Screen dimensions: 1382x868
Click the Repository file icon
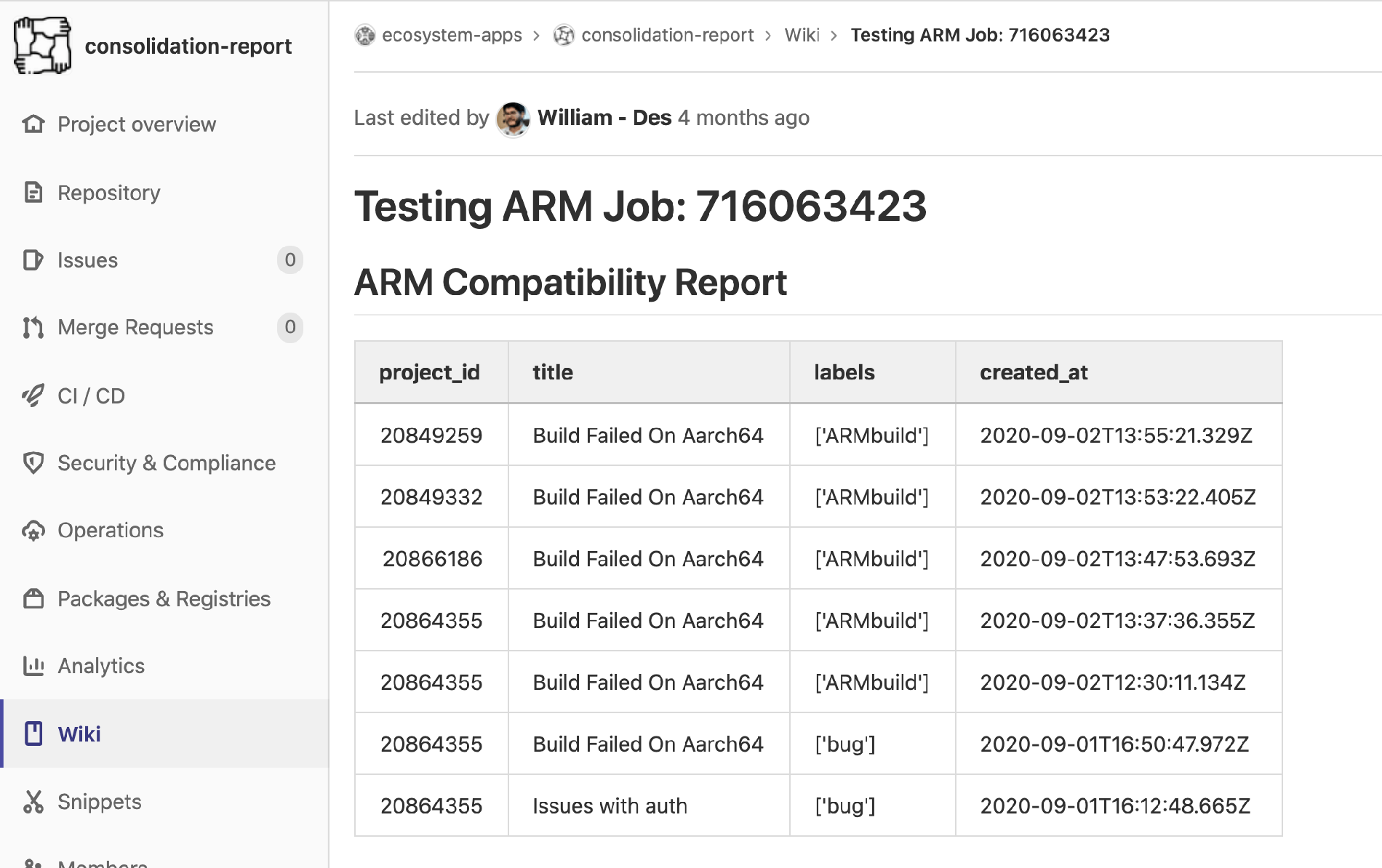click(x=33, y=193)
